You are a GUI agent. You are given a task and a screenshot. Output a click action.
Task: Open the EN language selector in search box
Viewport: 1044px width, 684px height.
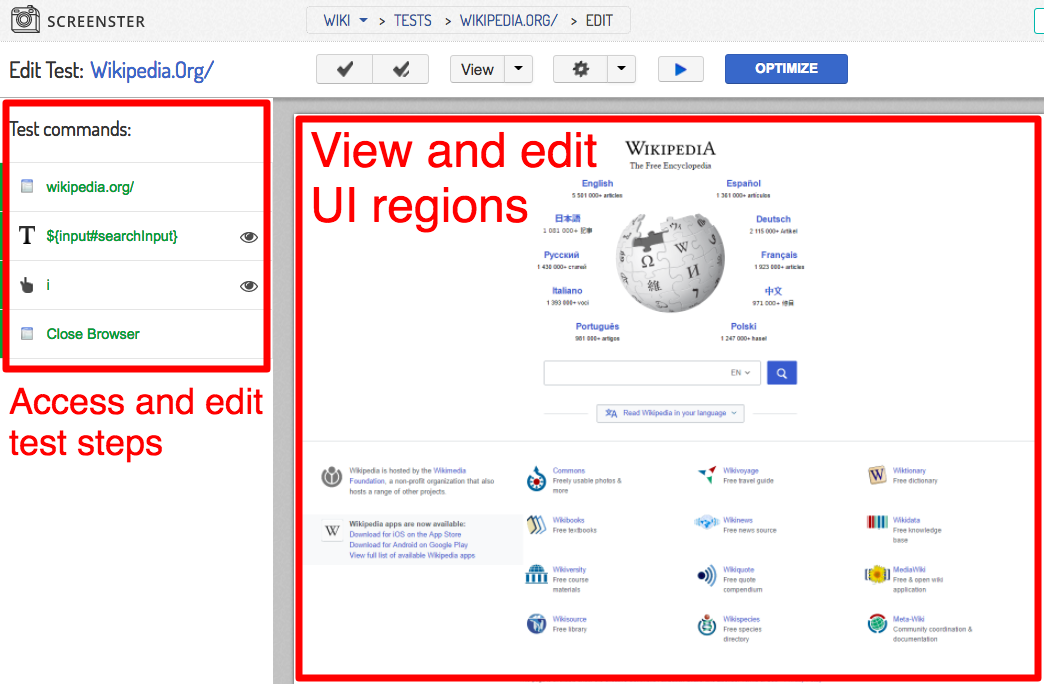[740, 373]
